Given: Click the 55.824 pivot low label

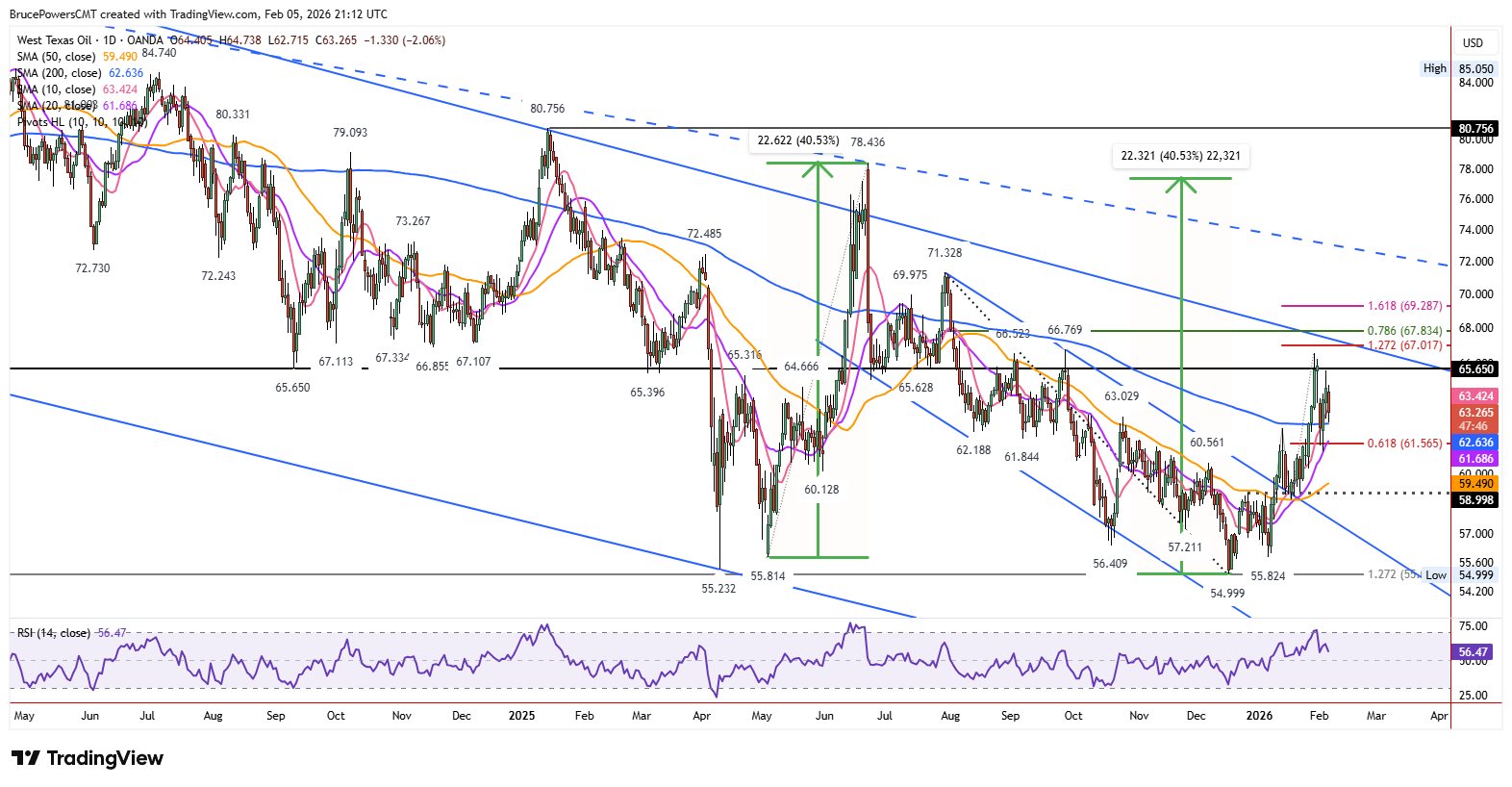Looking at the screenshot, I should point(1268,576).
